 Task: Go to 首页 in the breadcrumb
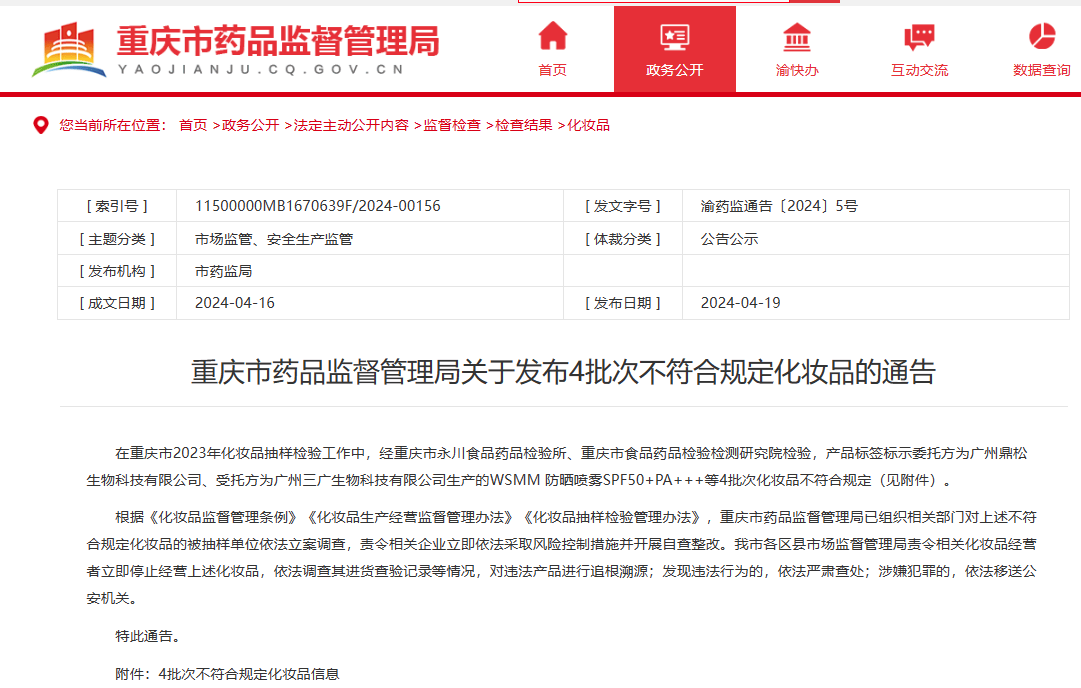click(193, 125)
